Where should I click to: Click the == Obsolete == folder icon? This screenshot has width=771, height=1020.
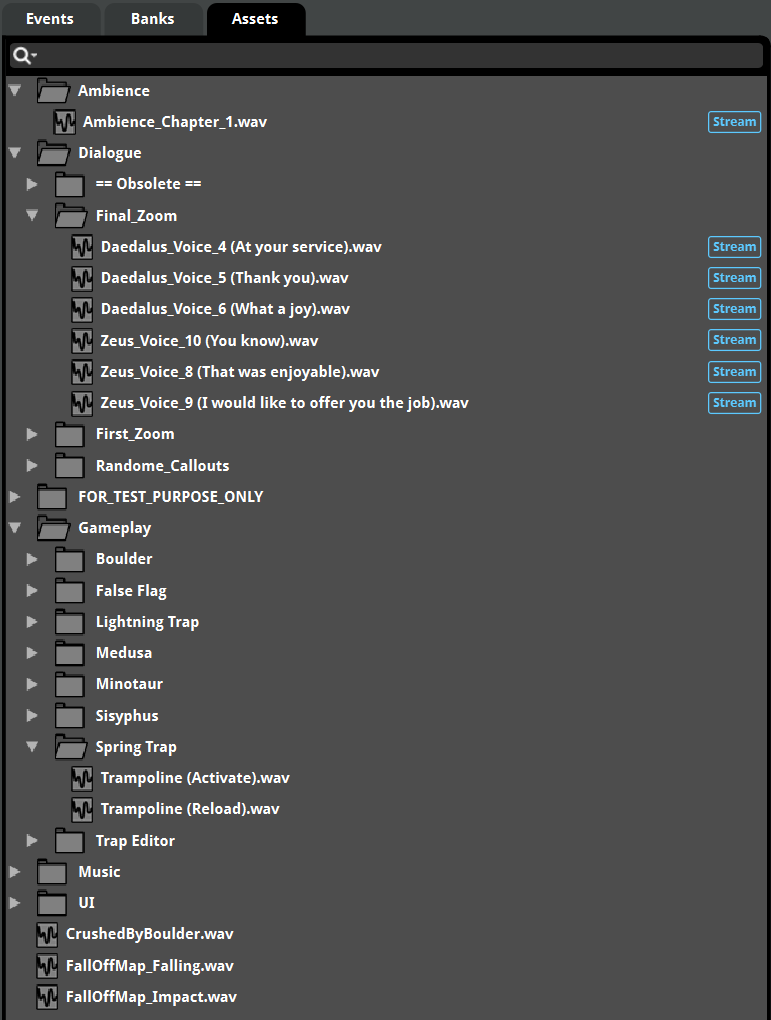pos(70,184)
